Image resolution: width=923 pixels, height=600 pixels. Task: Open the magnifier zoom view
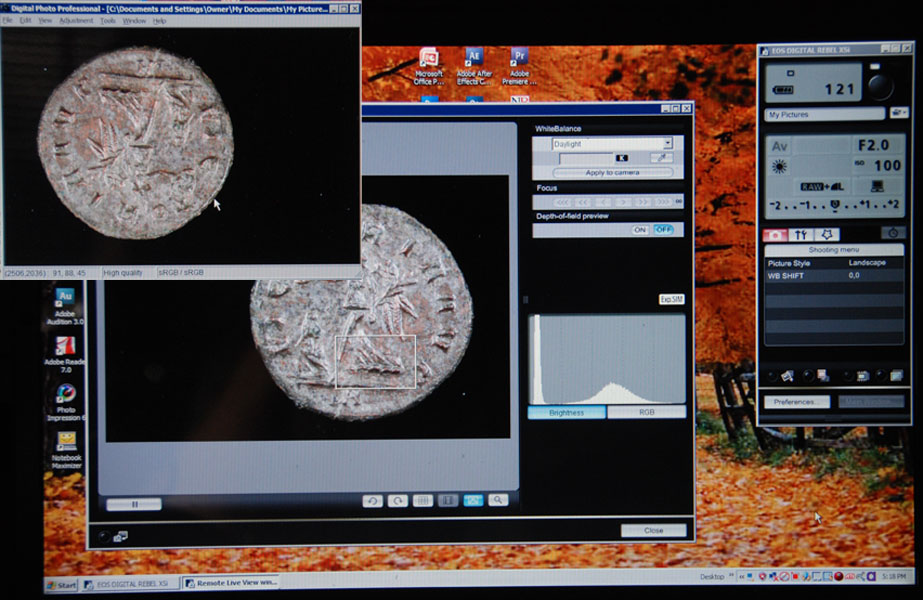pos(498,500)
